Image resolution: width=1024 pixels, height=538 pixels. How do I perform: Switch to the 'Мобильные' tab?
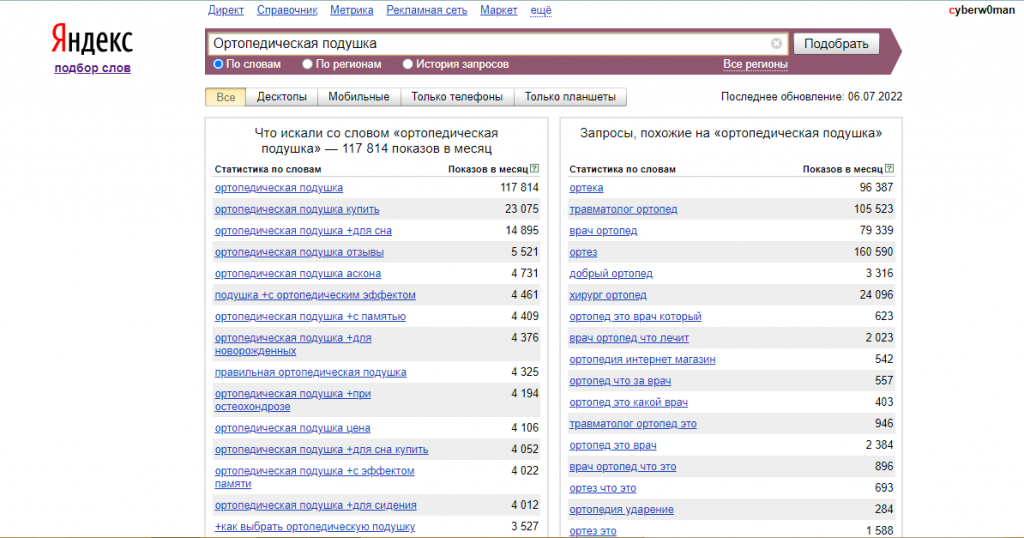pos(359,97)
